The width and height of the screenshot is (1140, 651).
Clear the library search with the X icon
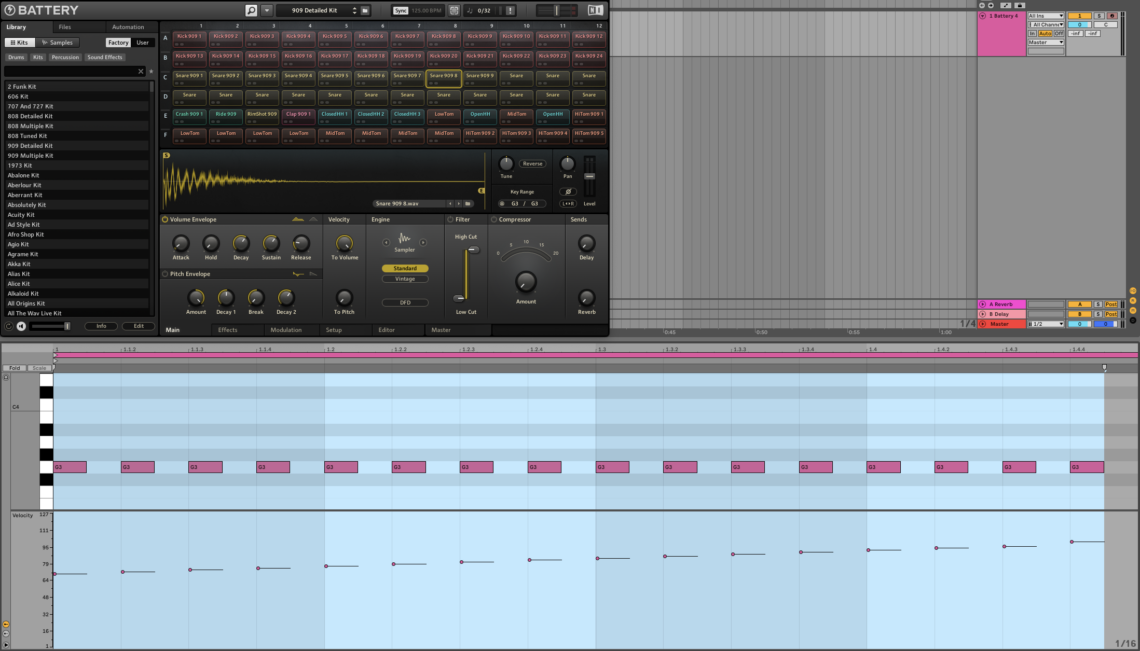point(141,70)
